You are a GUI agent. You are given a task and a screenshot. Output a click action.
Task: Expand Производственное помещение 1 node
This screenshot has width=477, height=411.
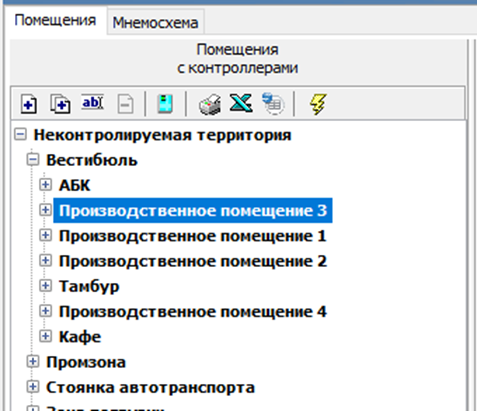[x=45, y=235]
